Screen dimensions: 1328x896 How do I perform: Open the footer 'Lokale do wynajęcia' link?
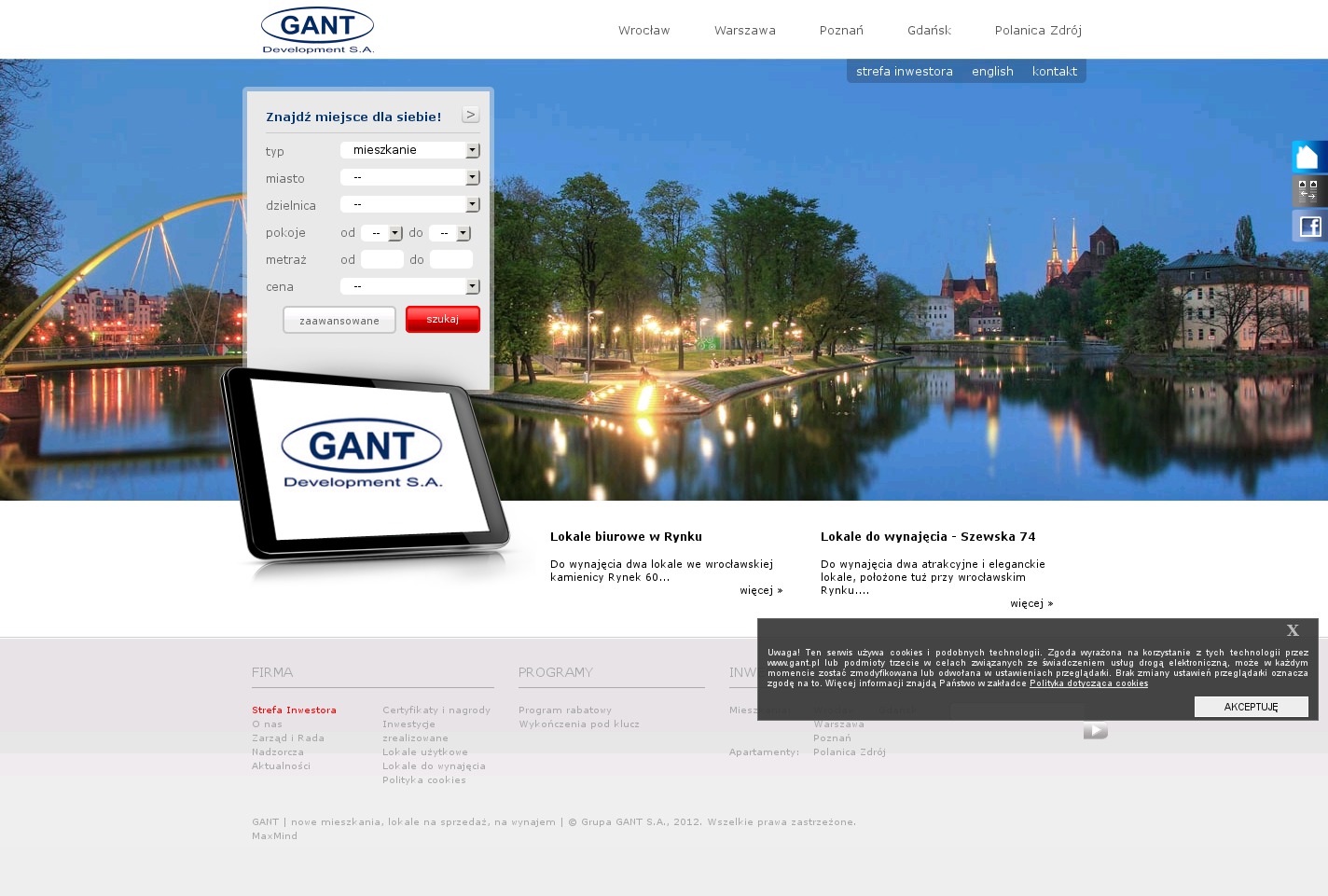[434, 766]
